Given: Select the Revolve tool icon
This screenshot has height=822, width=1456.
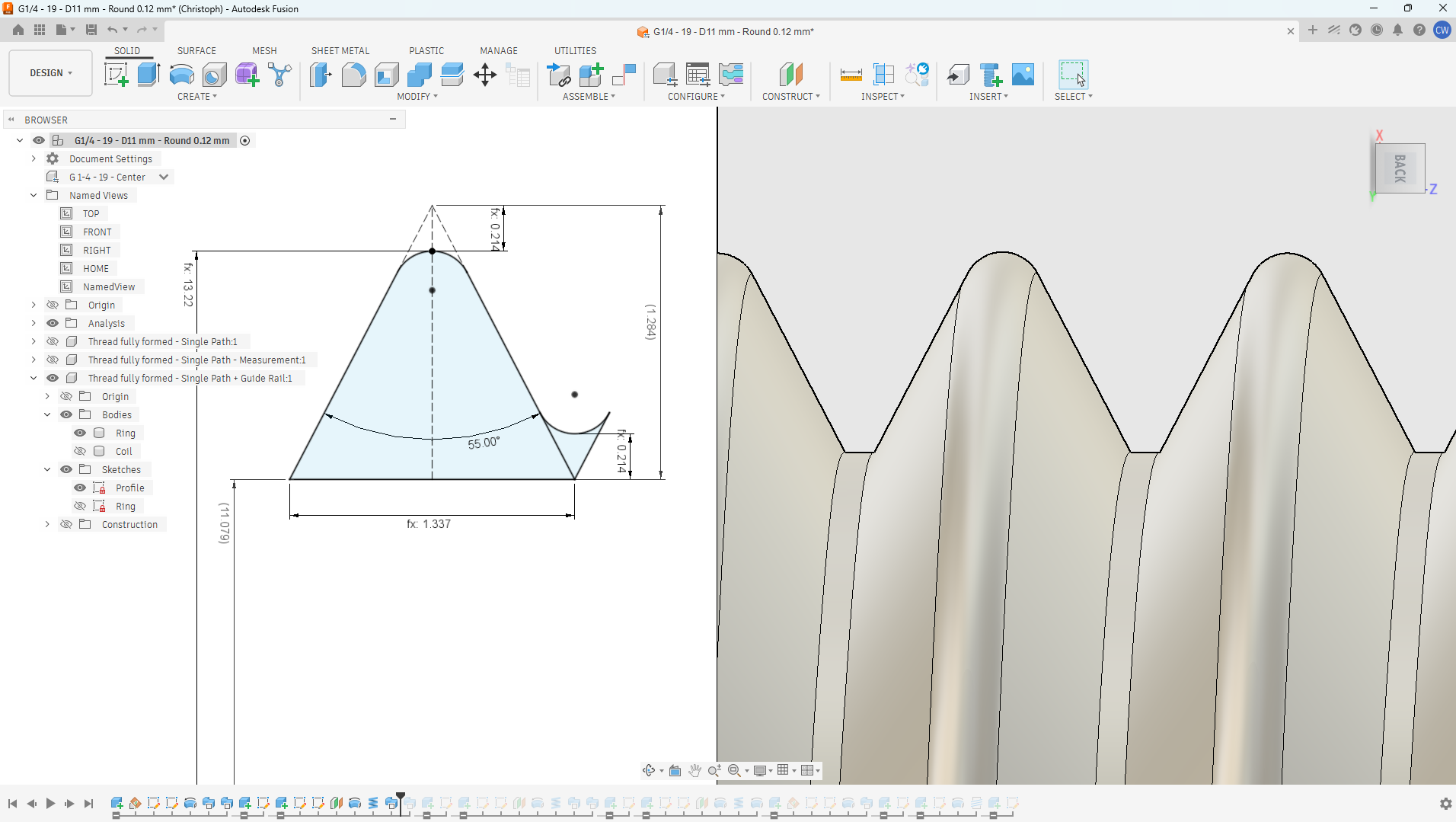Looking at the screenshot, I should pos(181,75).
